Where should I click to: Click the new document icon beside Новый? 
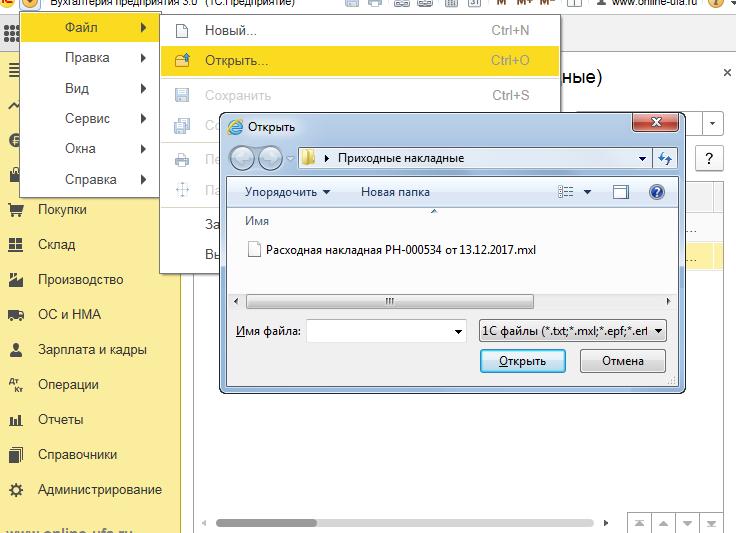point(182,31)
